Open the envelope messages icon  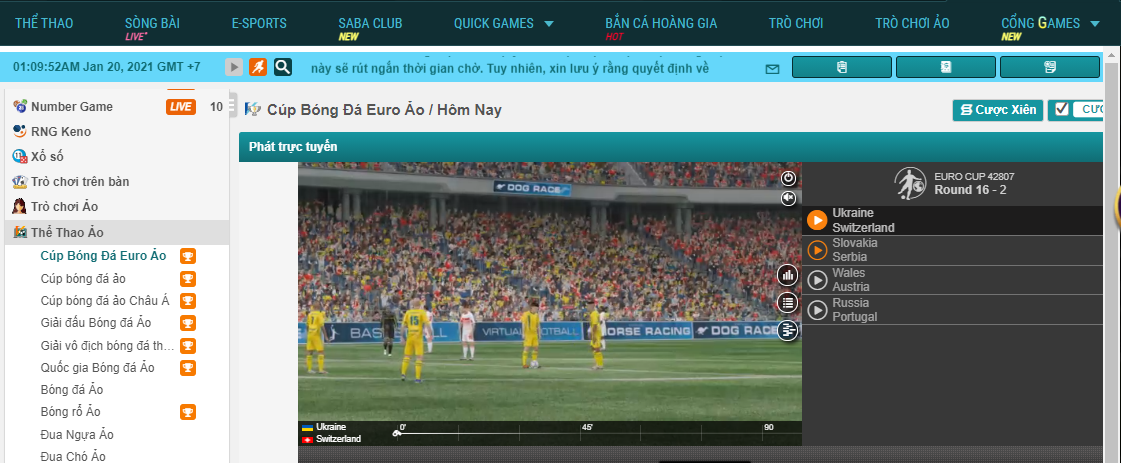772,69
